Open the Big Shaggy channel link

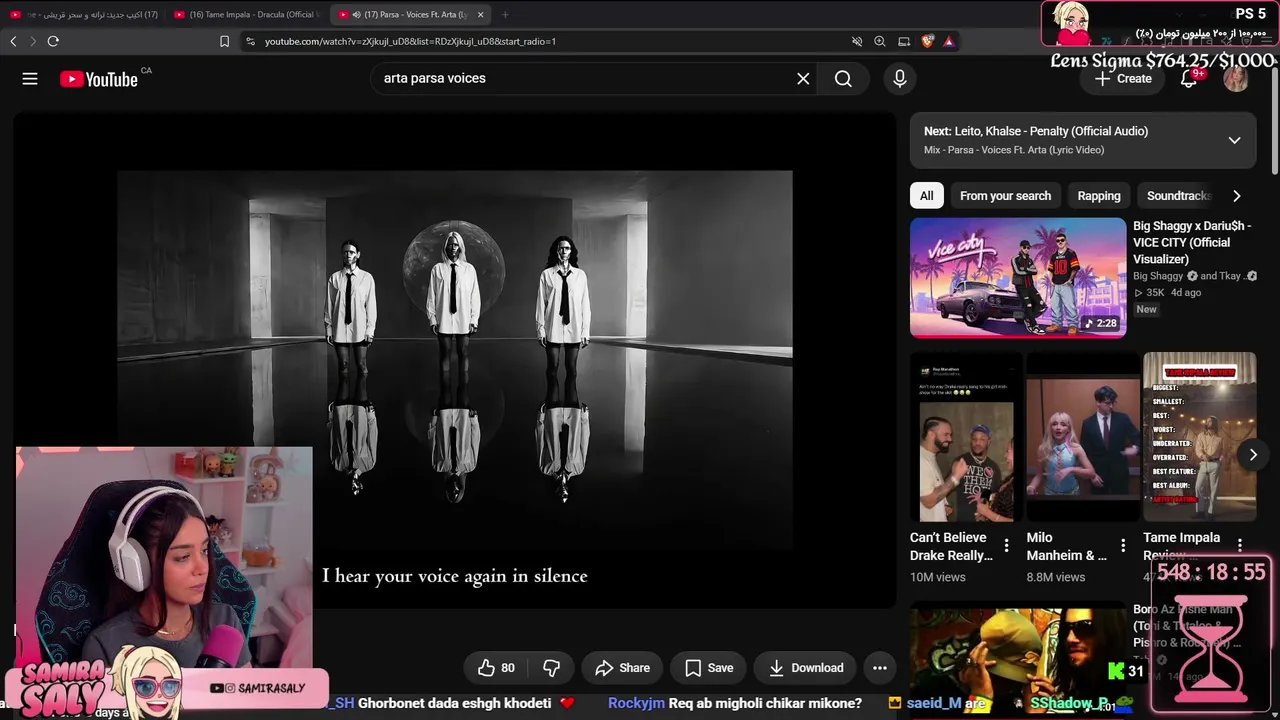[1159, 276]
